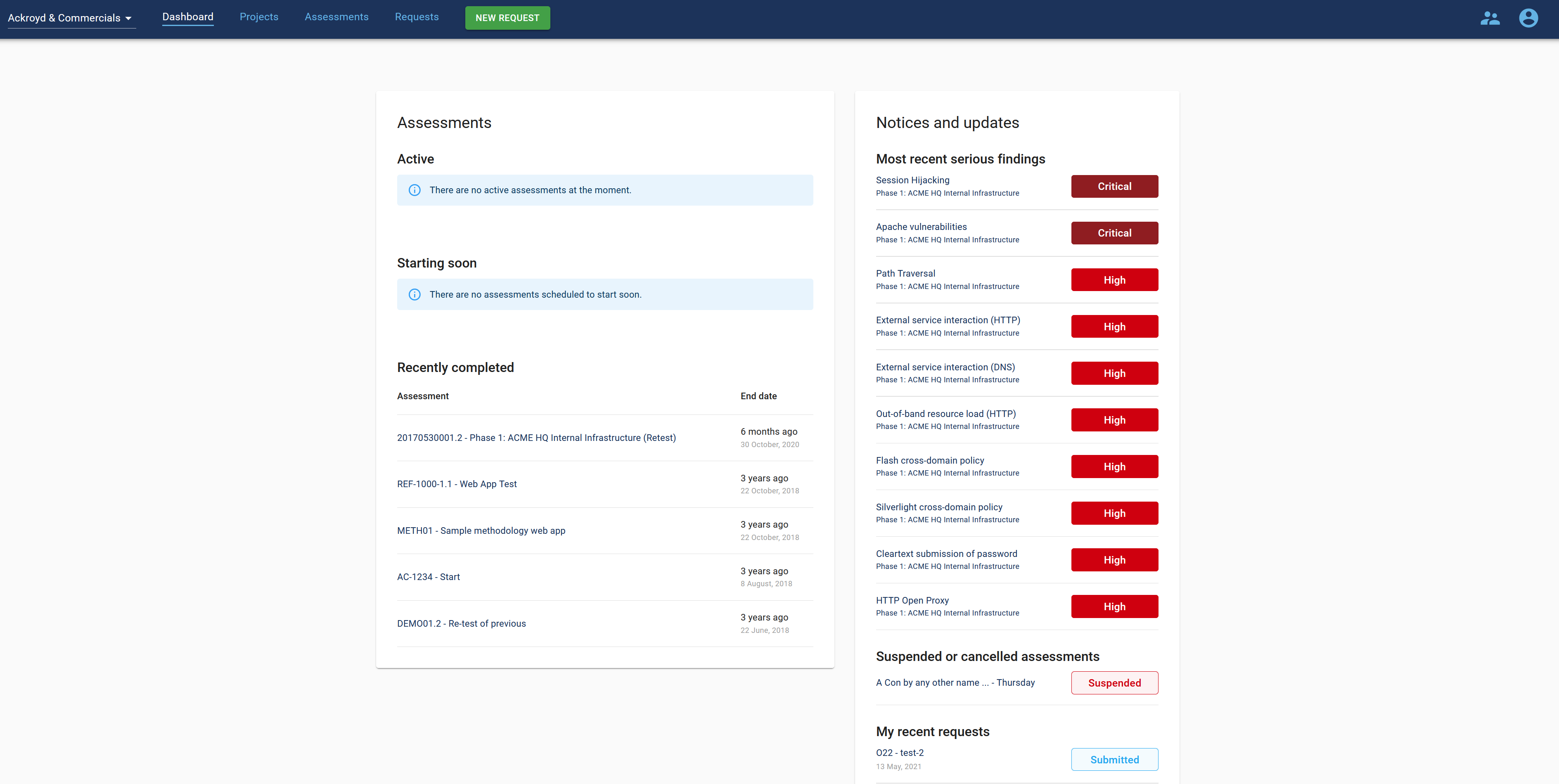Image resolution: width=1559 pixels, height=784 pixels.
Task: Switch to the Dashboard tab
Action: pyautogui.click(x=187, y=17)
